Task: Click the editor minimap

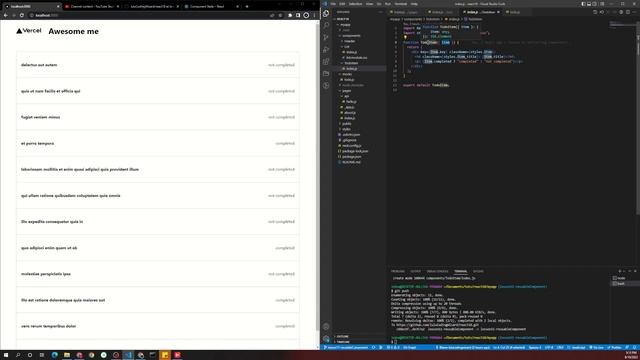Action: [622, 24]
